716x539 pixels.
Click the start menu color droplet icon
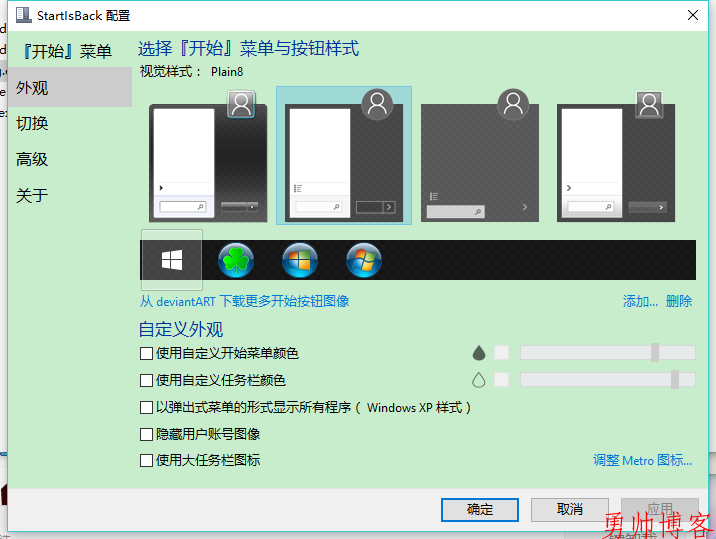tap(478, 353)
